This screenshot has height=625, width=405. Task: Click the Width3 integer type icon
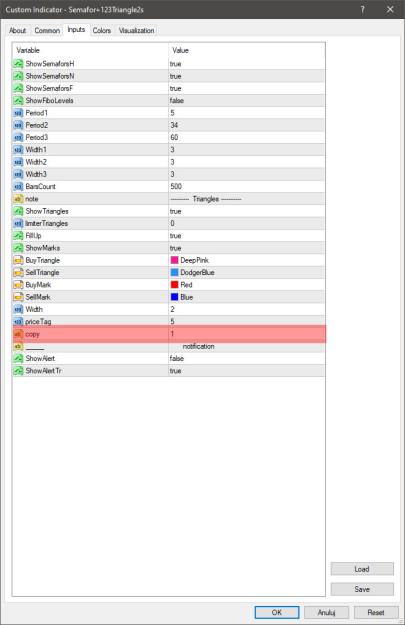tap(18, 174)
